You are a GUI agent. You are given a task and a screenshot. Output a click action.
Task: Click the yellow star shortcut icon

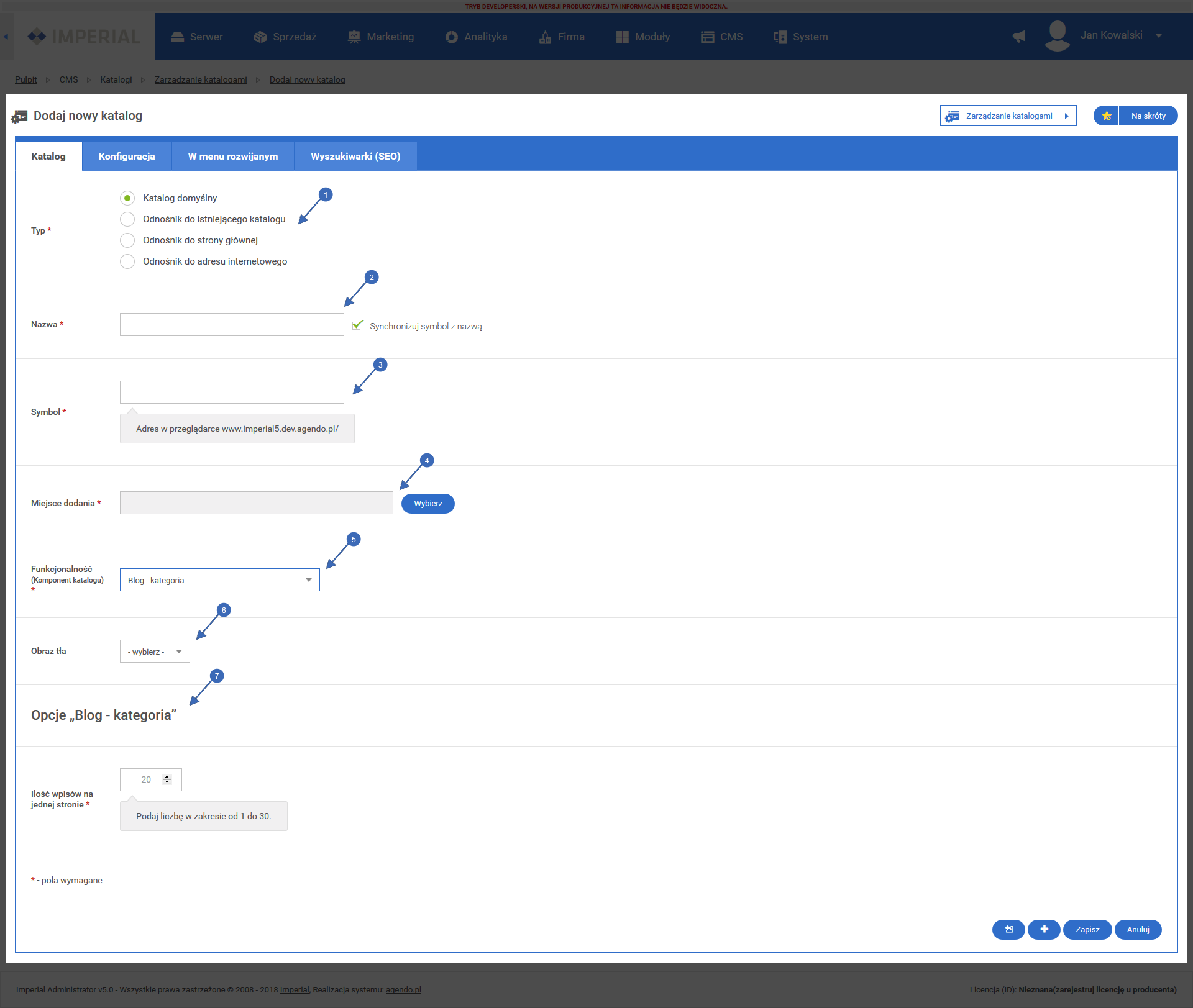pos(1107,116)
